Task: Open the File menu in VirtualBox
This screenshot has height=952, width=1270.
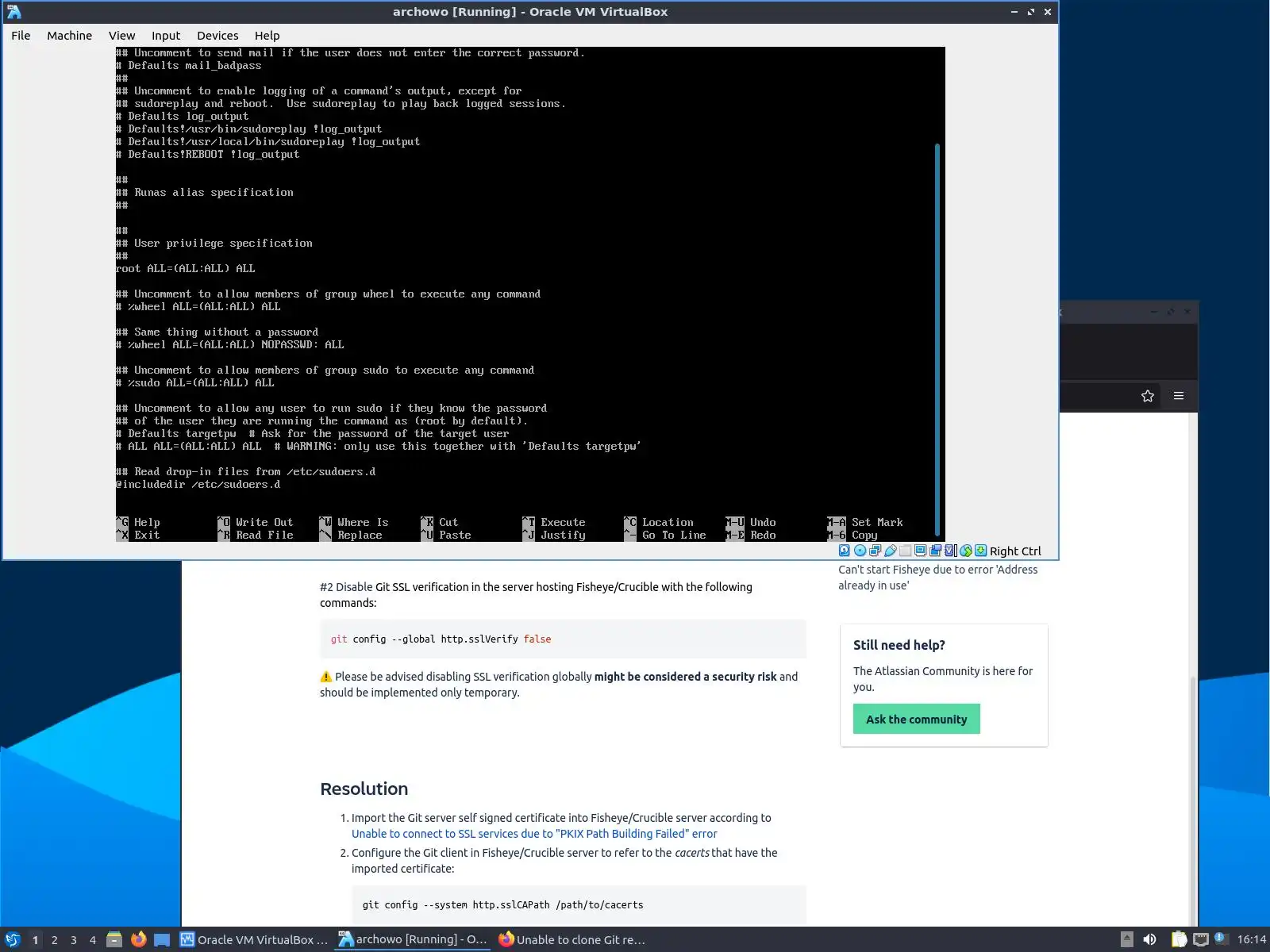Action: click(21, 36)
